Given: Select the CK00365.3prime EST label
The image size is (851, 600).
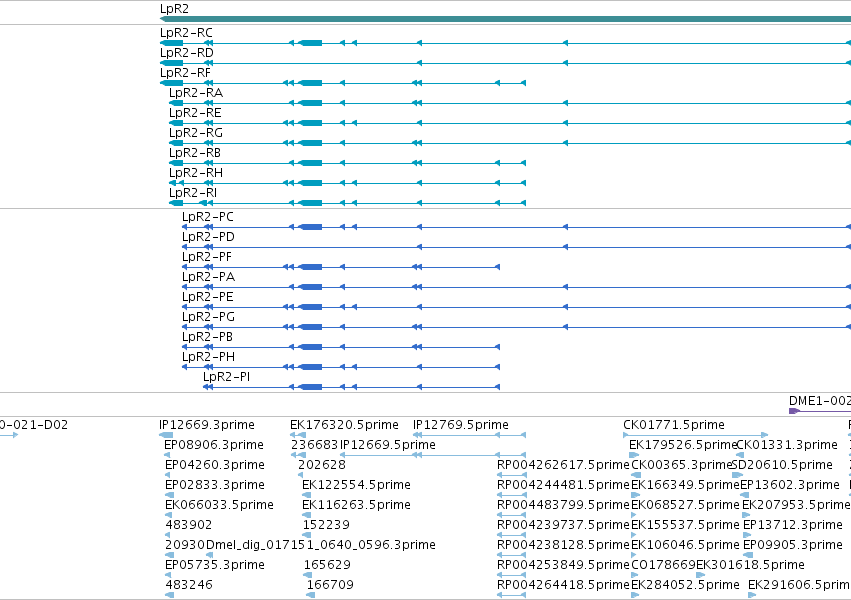Looking at the screenshot, I should [682, 465].
